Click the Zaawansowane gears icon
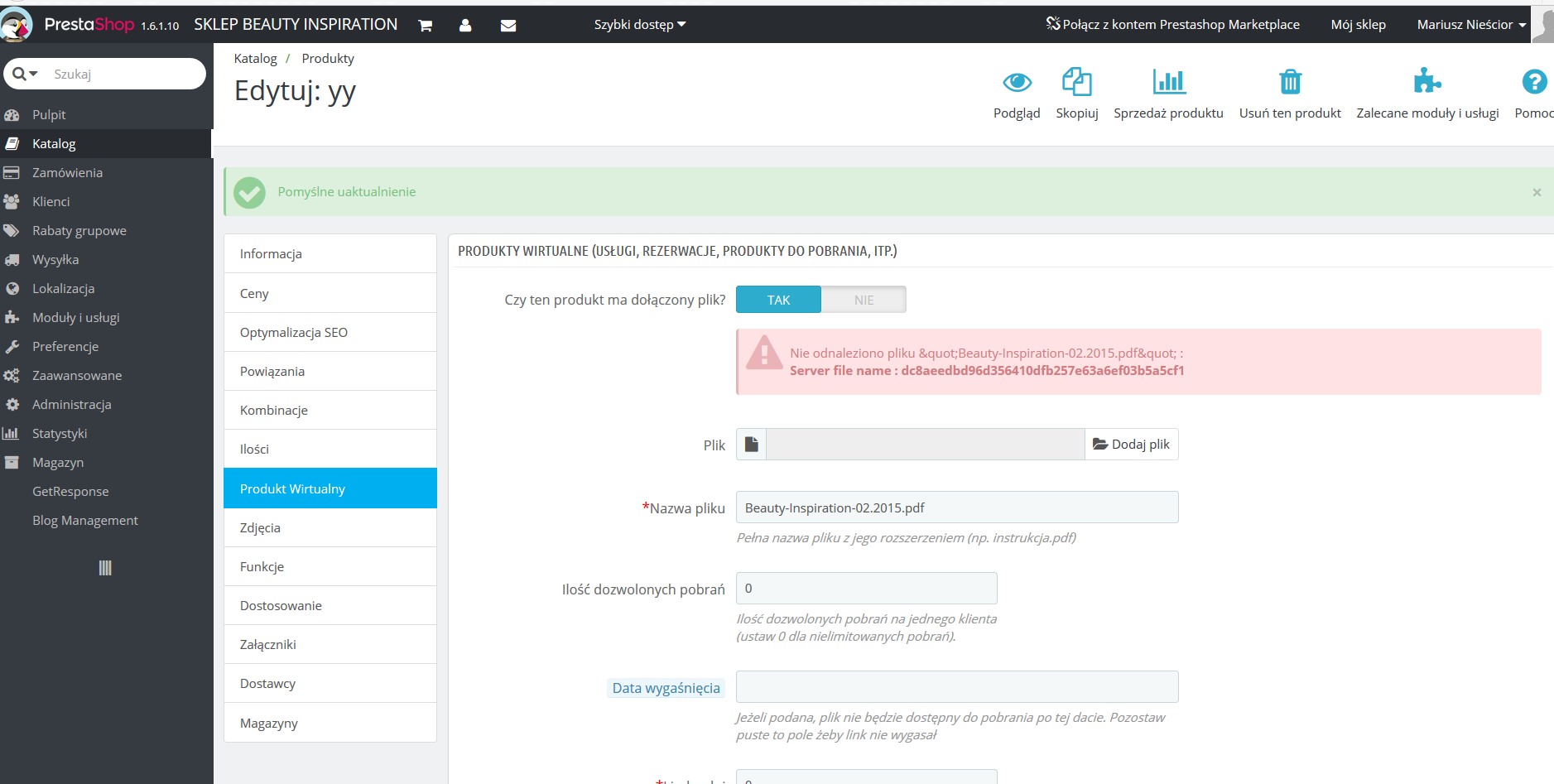The width and height of the screenshot is (1554, 784). coord(12,376)
